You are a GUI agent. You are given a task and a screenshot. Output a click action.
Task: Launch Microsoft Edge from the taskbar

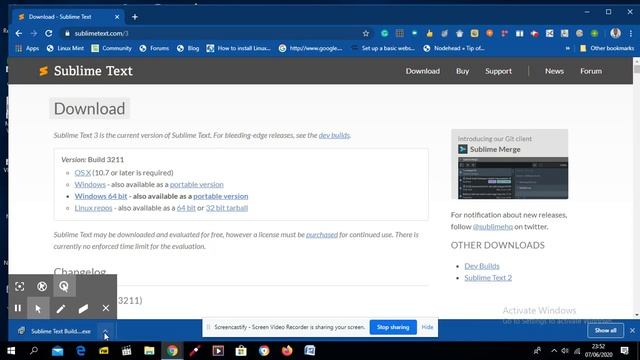(81, 351)
